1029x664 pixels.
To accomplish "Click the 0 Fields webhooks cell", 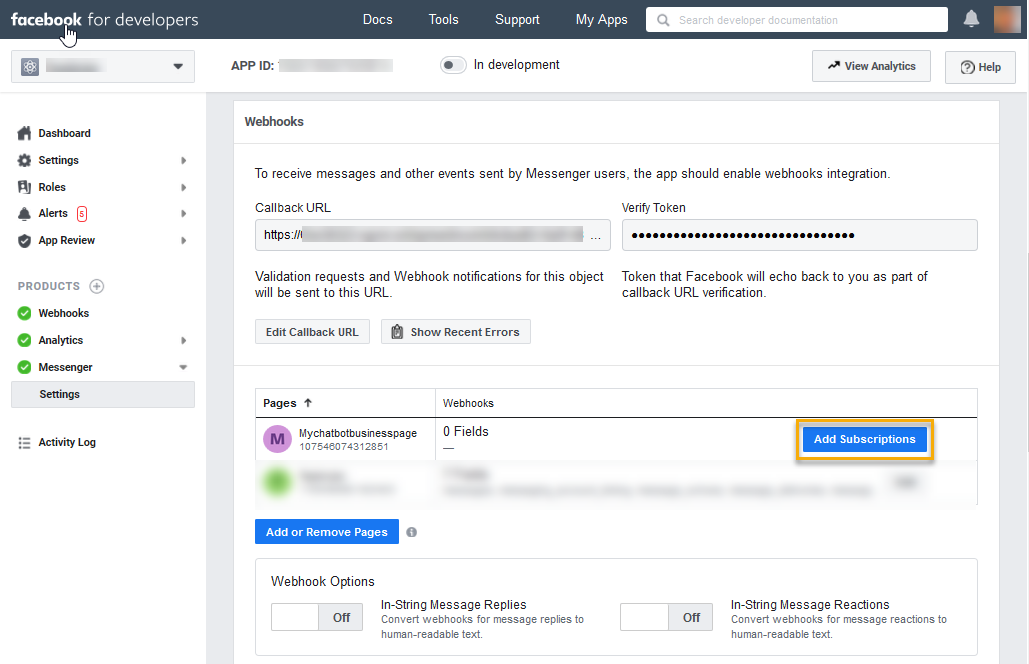I will pyautogui.click(x=466, y=432).
